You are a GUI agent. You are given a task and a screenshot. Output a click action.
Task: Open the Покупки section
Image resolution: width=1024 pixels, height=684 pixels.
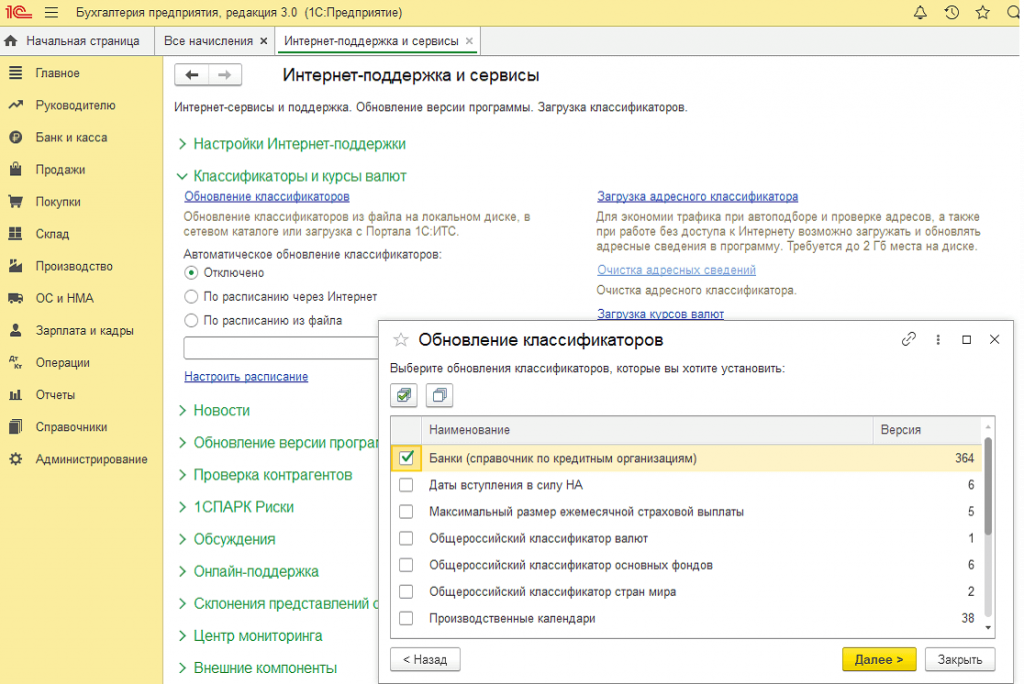coord(58,202)
